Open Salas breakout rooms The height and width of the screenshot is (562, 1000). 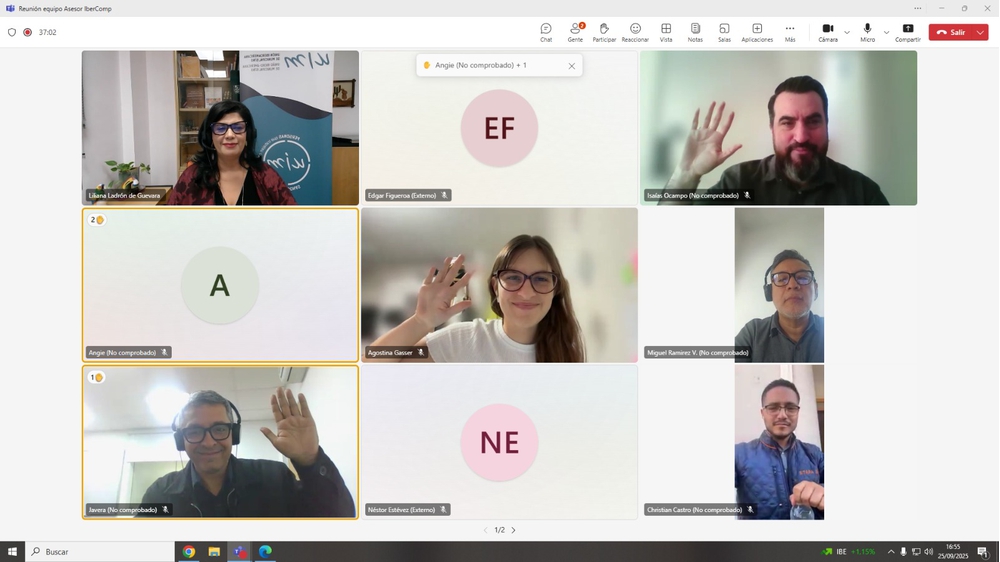click(x=724, y=32)
